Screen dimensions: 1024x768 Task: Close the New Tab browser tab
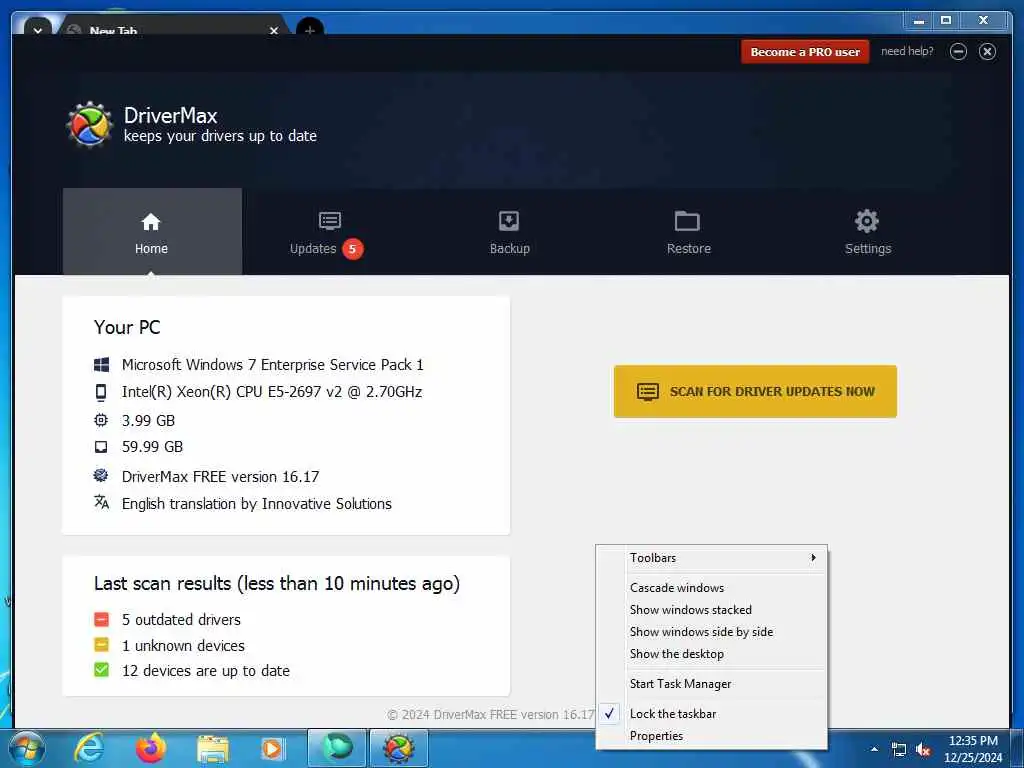[x=274, y=31]
